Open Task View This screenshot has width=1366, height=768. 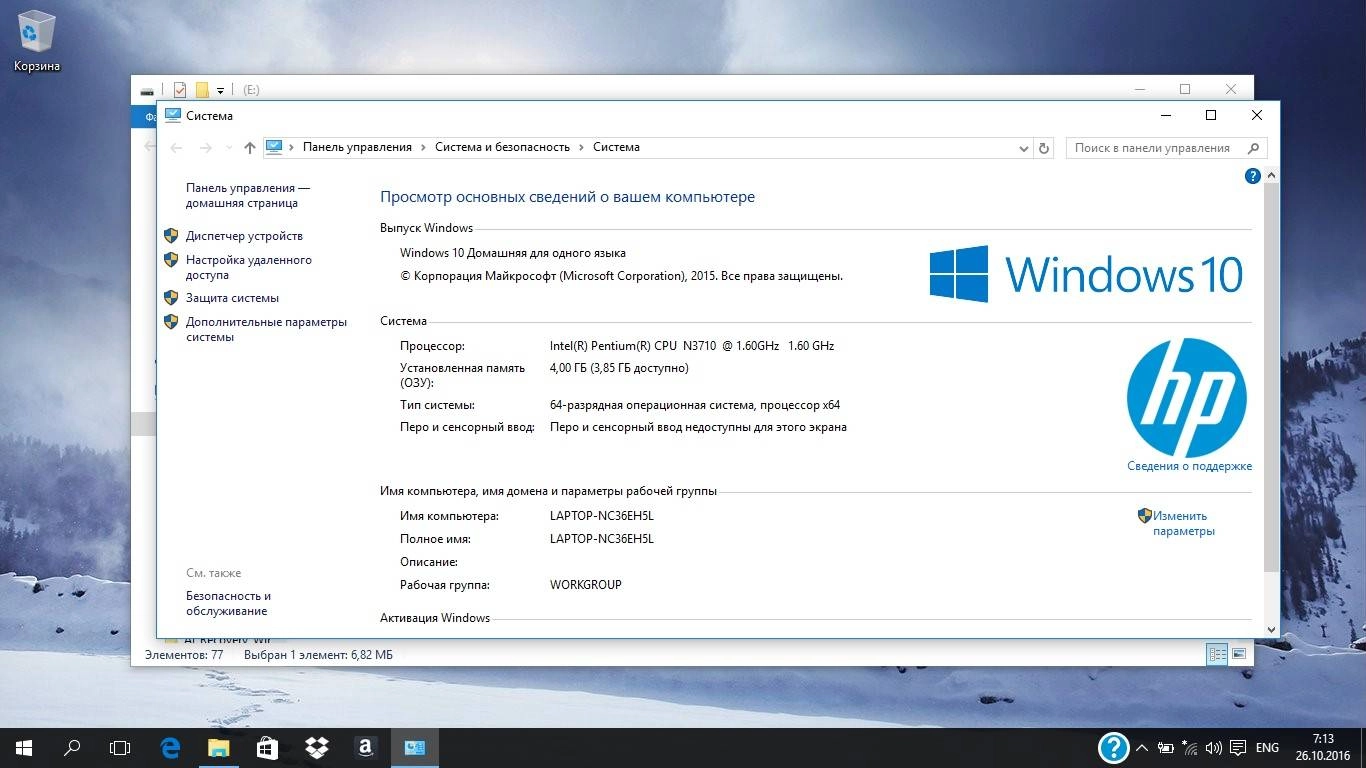[120, 747]
